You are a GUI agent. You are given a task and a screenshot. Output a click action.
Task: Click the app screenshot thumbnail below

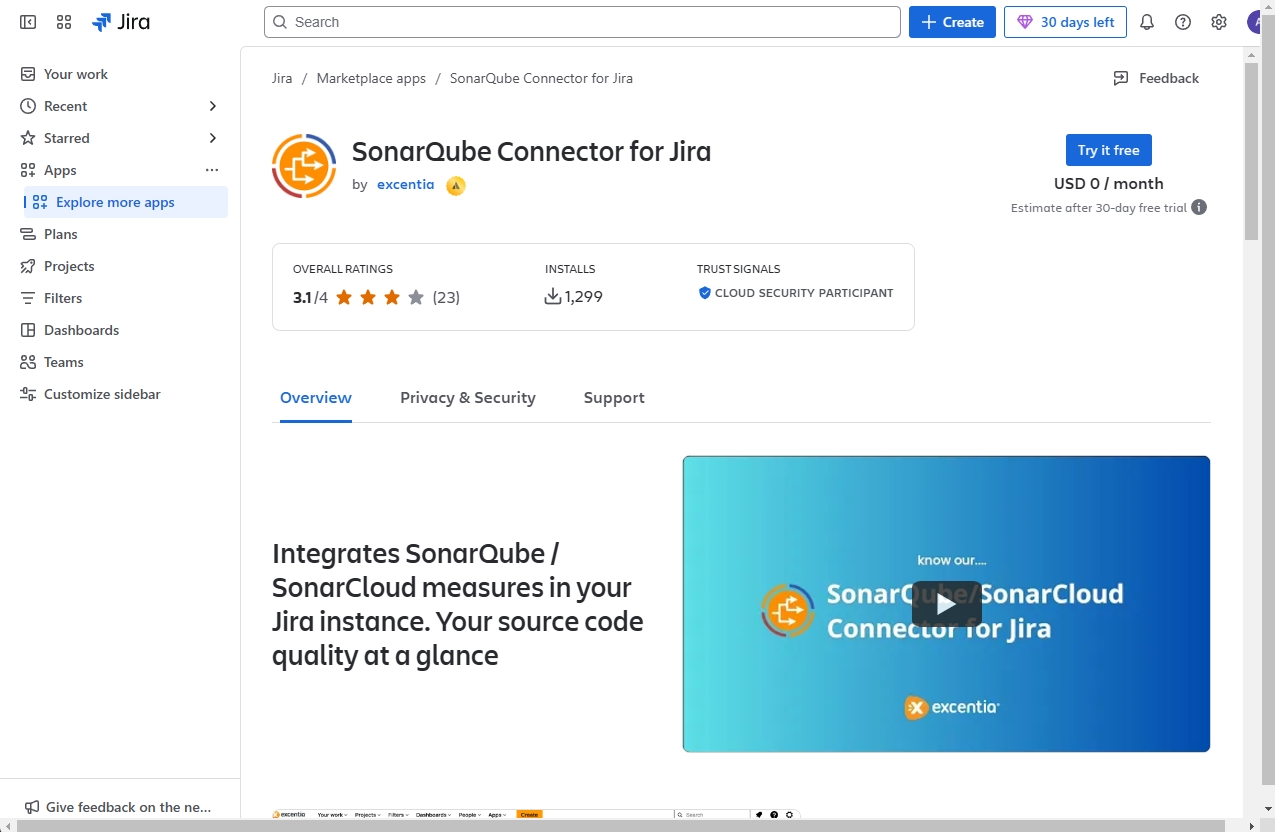pos(536,815)
